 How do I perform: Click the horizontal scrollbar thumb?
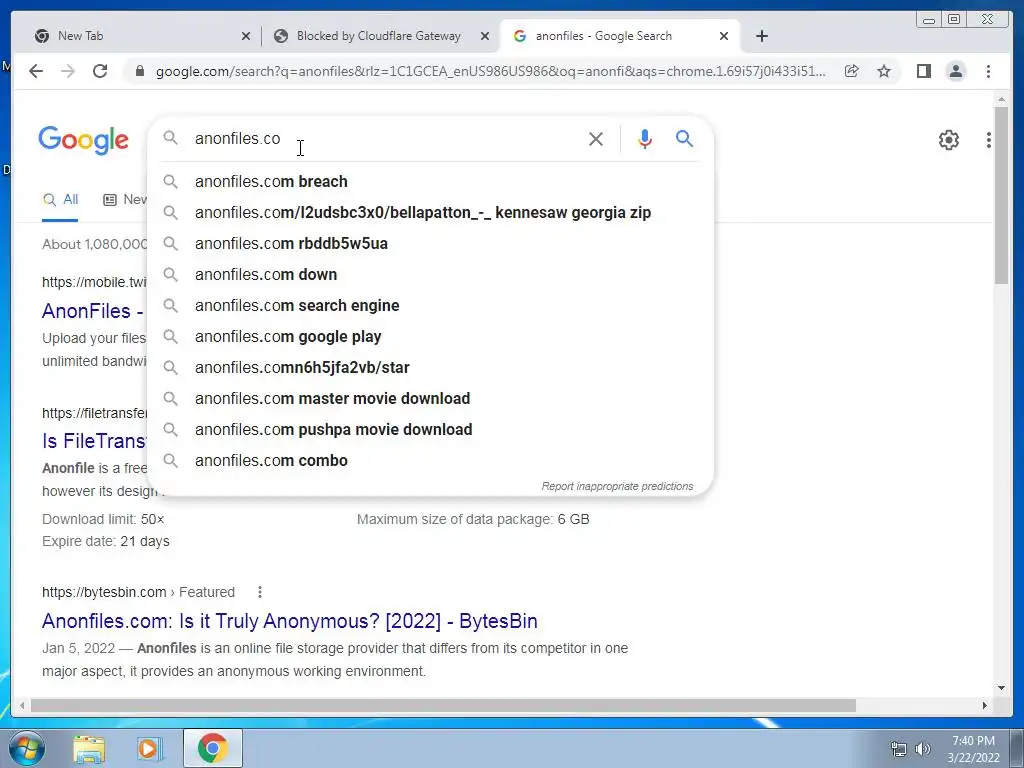pos(443,706)
